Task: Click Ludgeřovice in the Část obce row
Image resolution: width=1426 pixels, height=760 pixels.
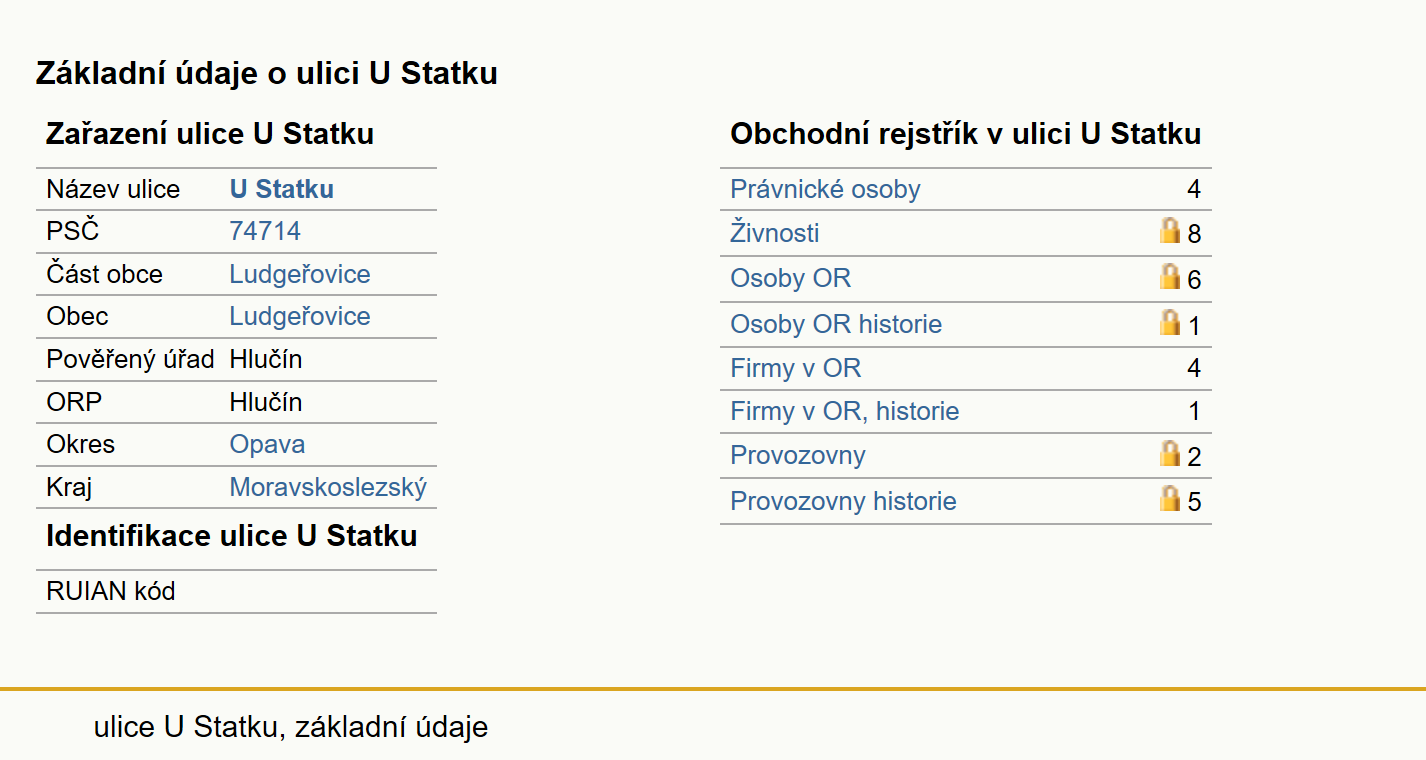Action: (300, 274)
